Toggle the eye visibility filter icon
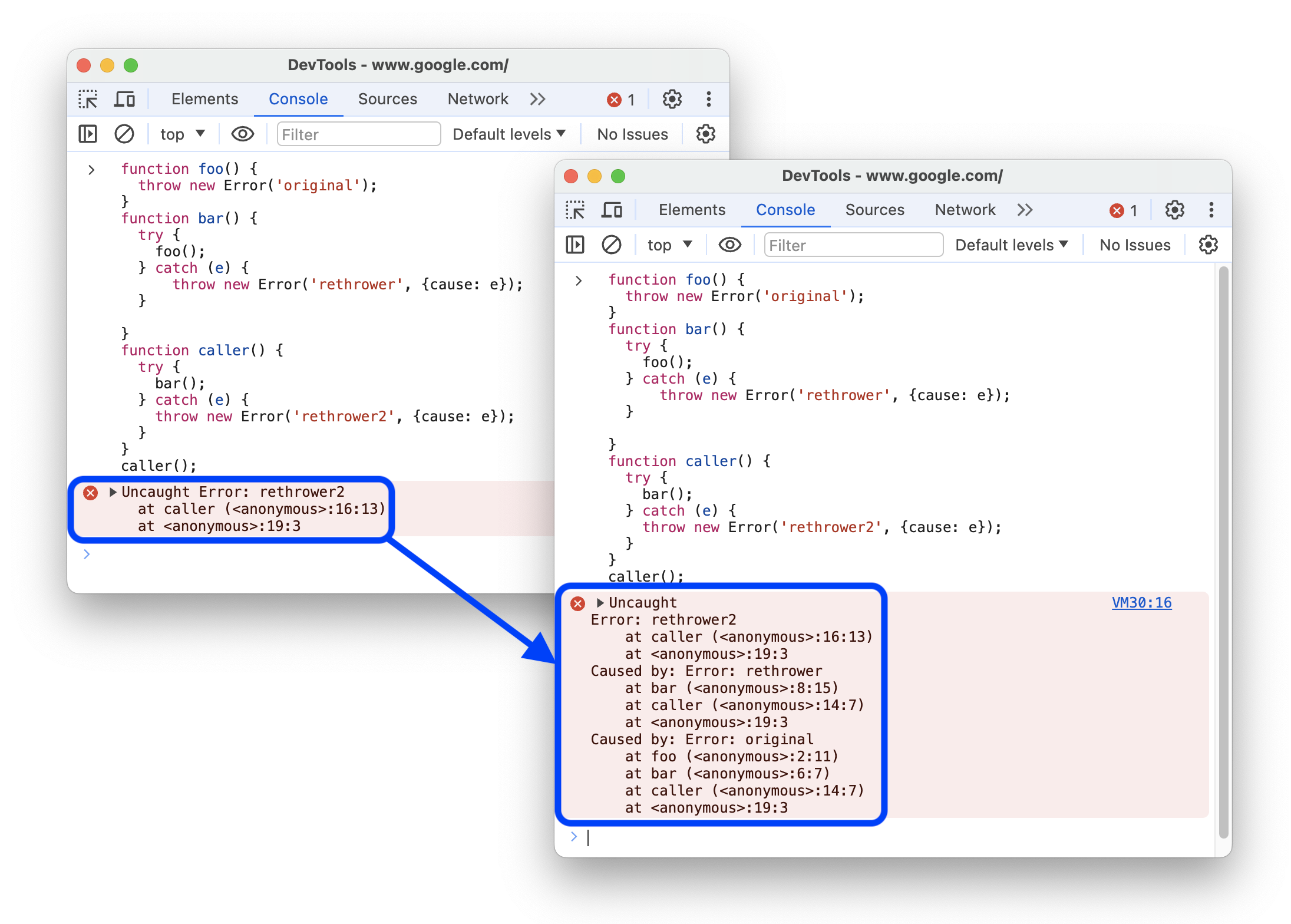This screenshot has height=924, width=1291. (x=244, y=135)
